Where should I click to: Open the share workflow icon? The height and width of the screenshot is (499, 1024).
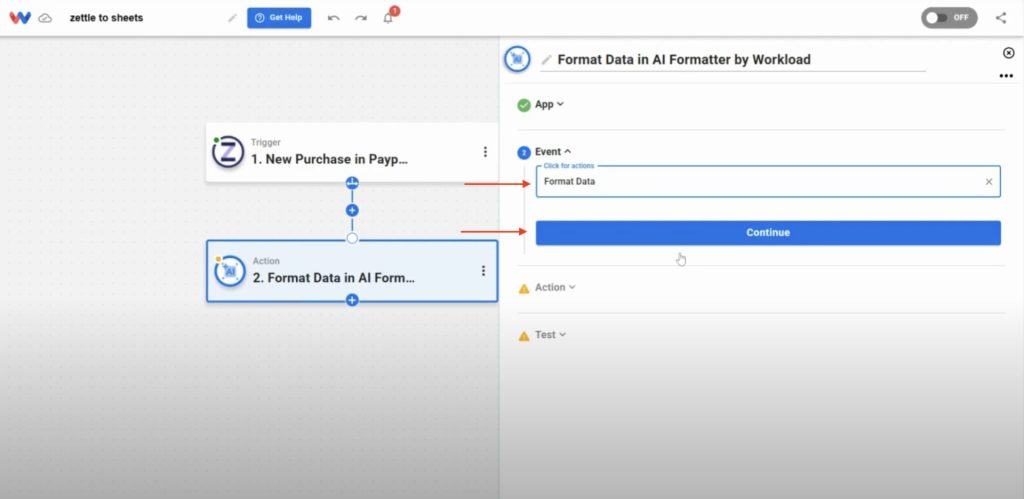[1000, 18]
